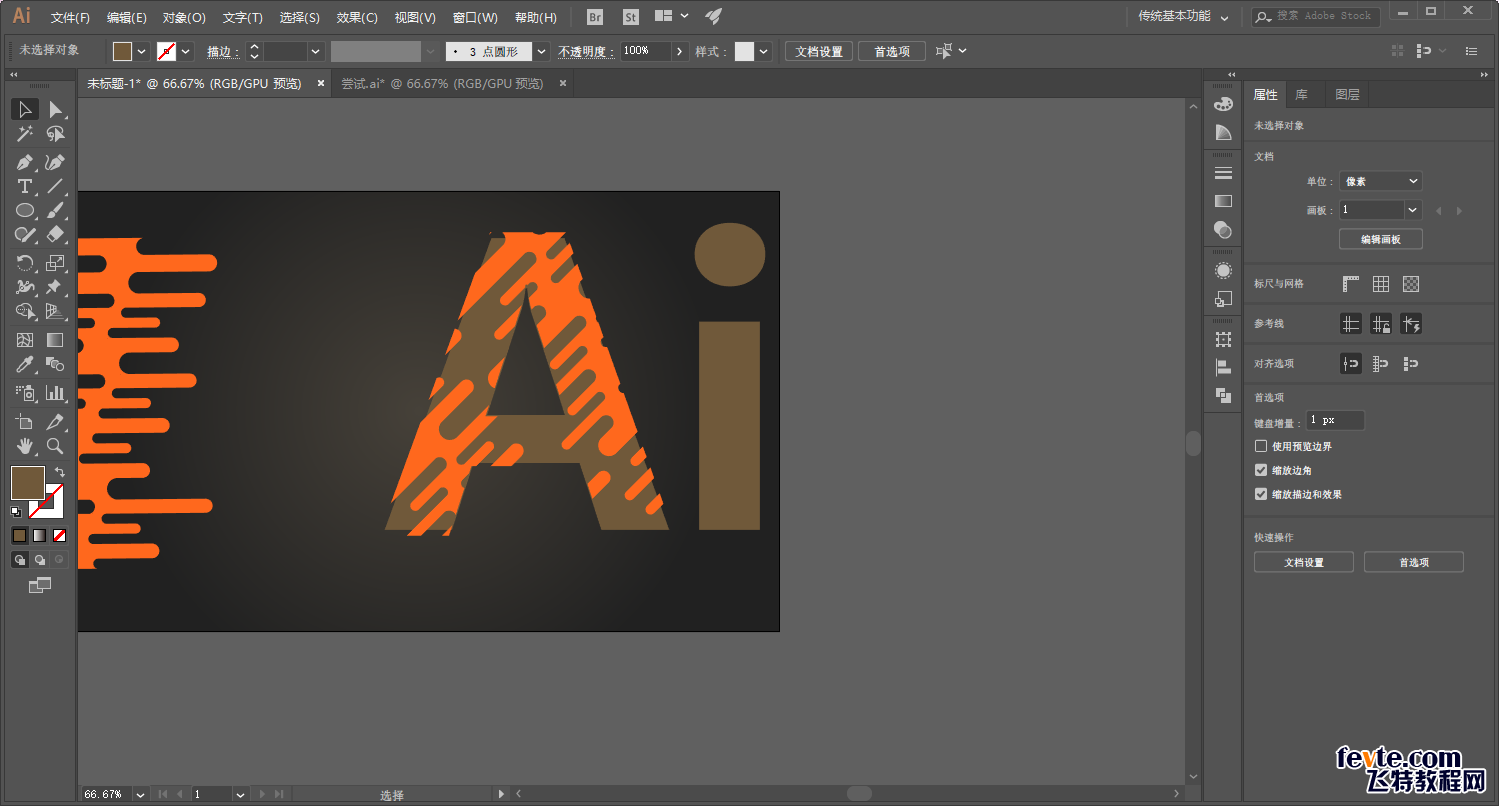Open the 3 点圆形 brush dropdown
1499x806 pixels.
click(541, 51)
